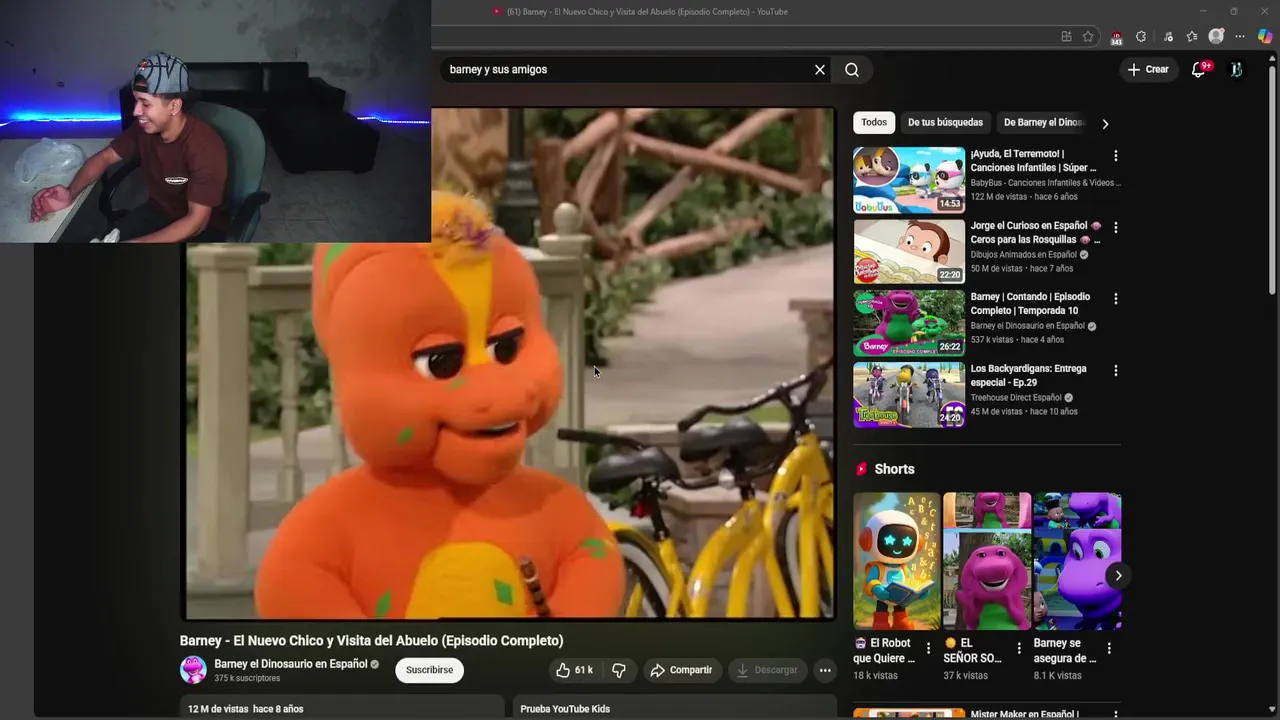
Task: Open options for El Robot que Quiere short
Action: click(928, 649)
